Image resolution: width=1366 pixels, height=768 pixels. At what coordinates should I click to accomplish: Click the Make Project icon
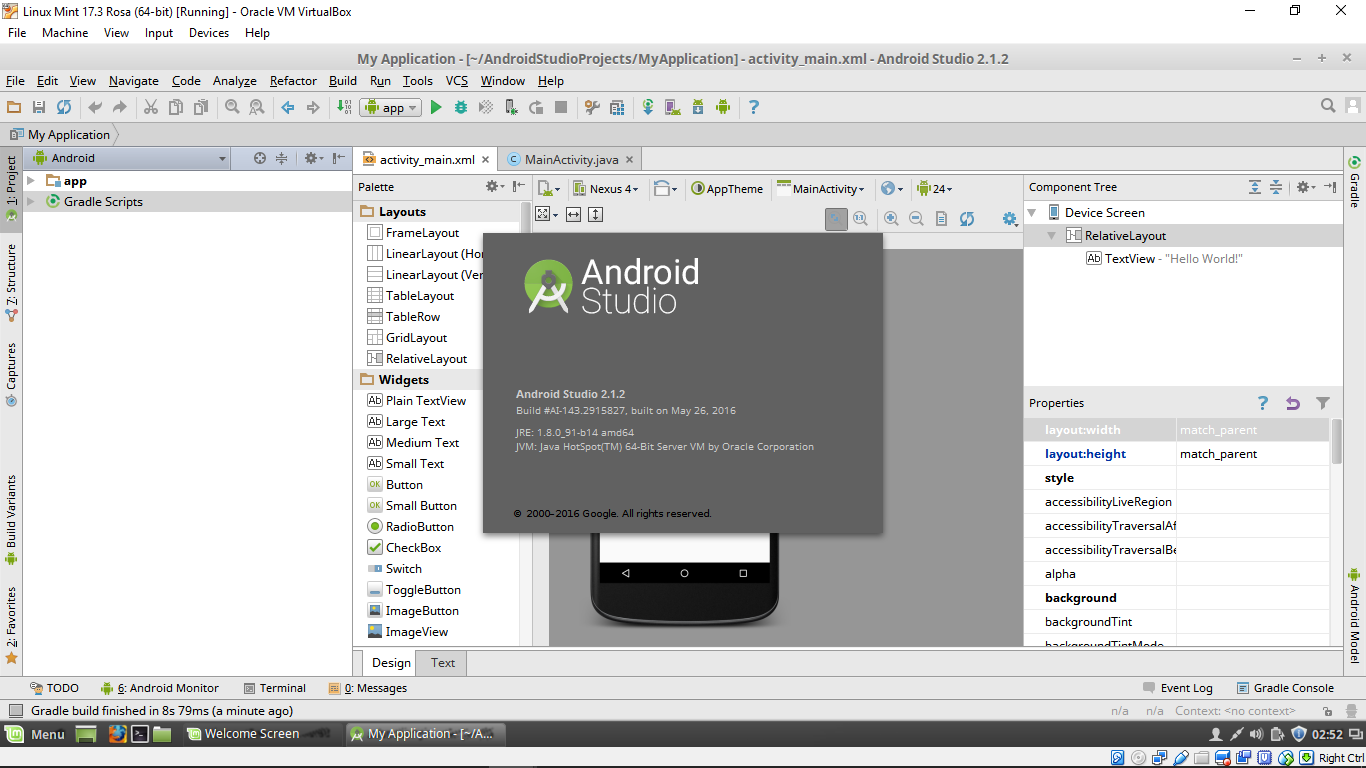click(x=344, y=107)
